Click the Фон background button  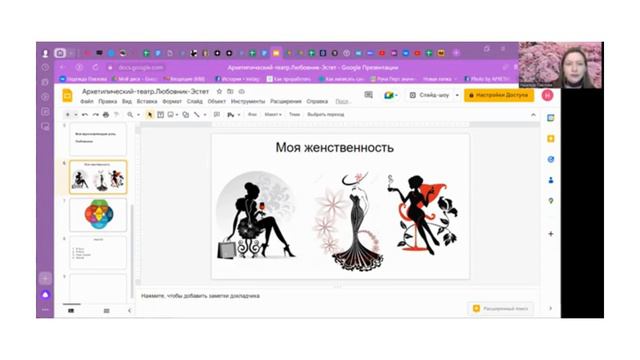pyautogui.click(x=253, y=115)
